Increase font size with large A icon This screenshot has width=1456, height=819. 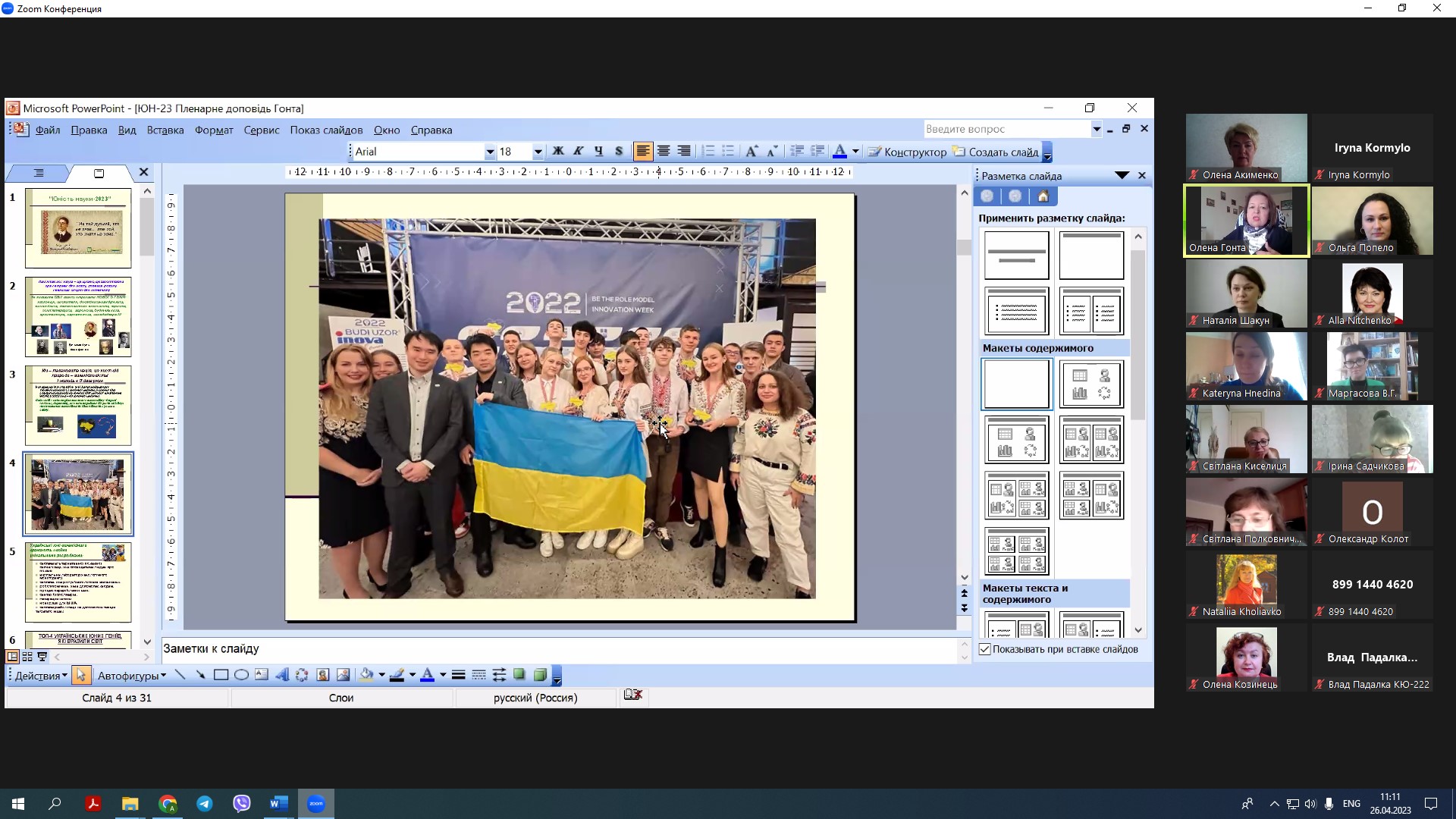(751, 152)
